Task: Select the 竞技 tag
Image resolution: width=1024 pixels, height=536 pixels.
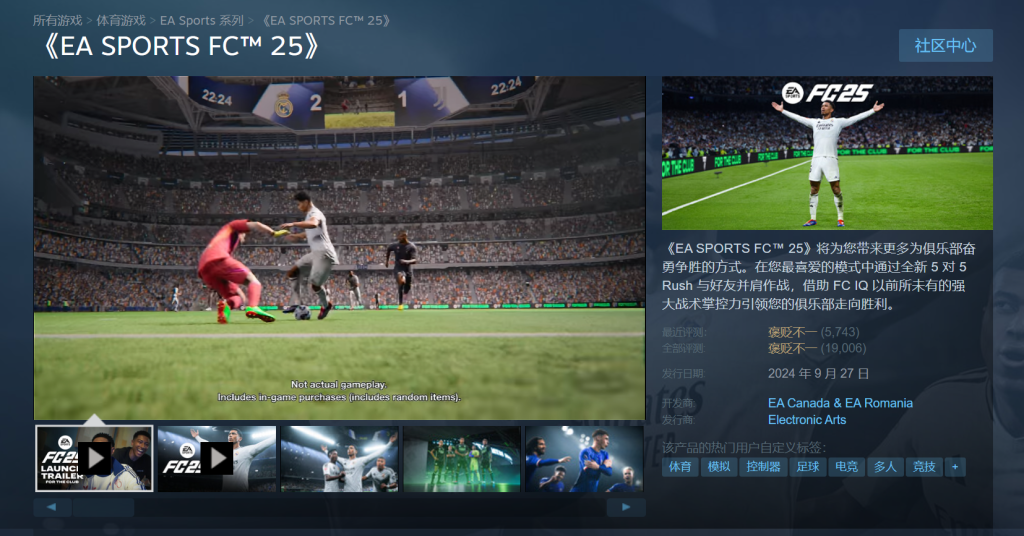Action: coord(923,467)
